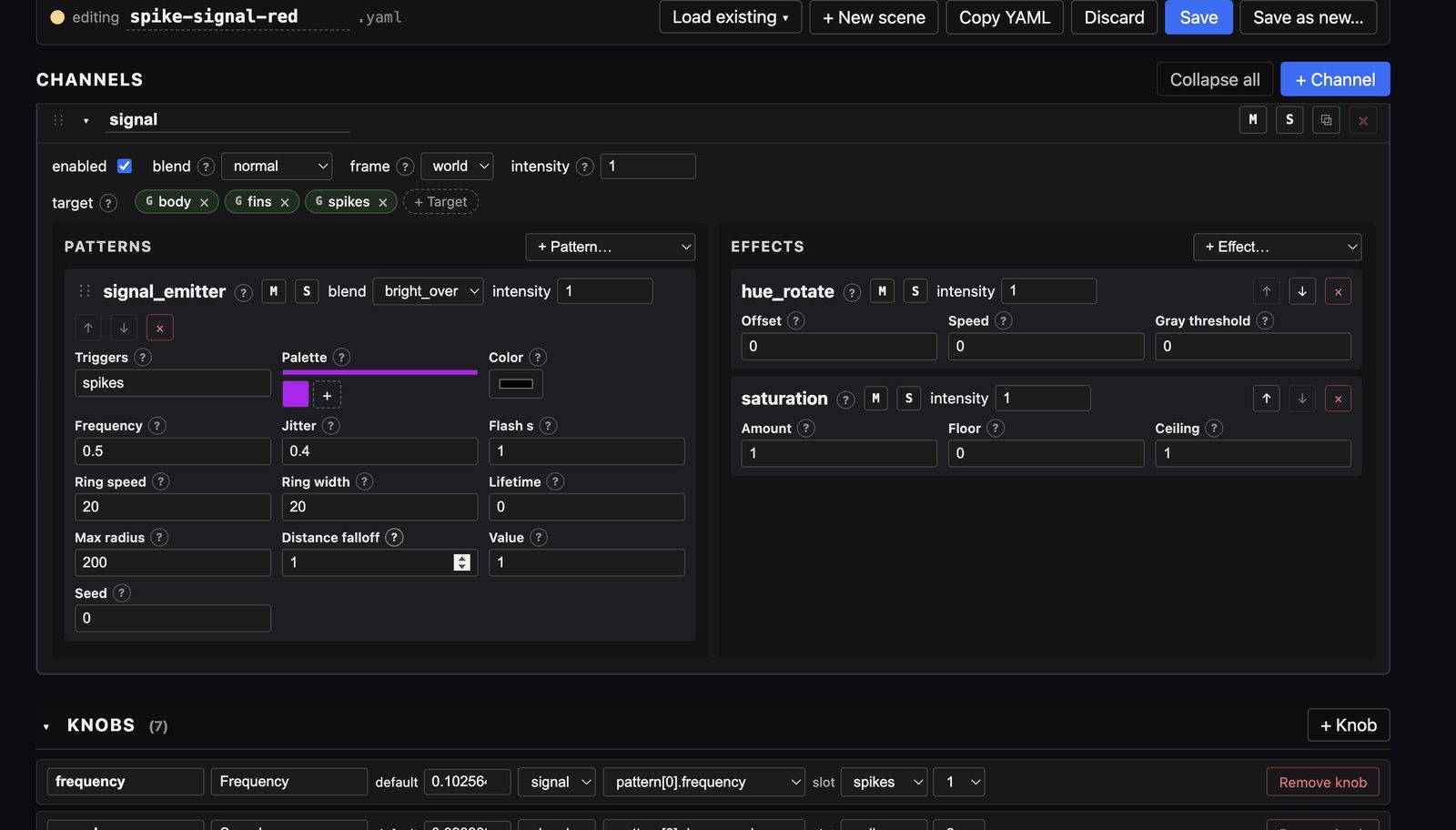Remove the frequency knob
The width and height of the screenshot is (1456, 830).
click(1322, 783)
